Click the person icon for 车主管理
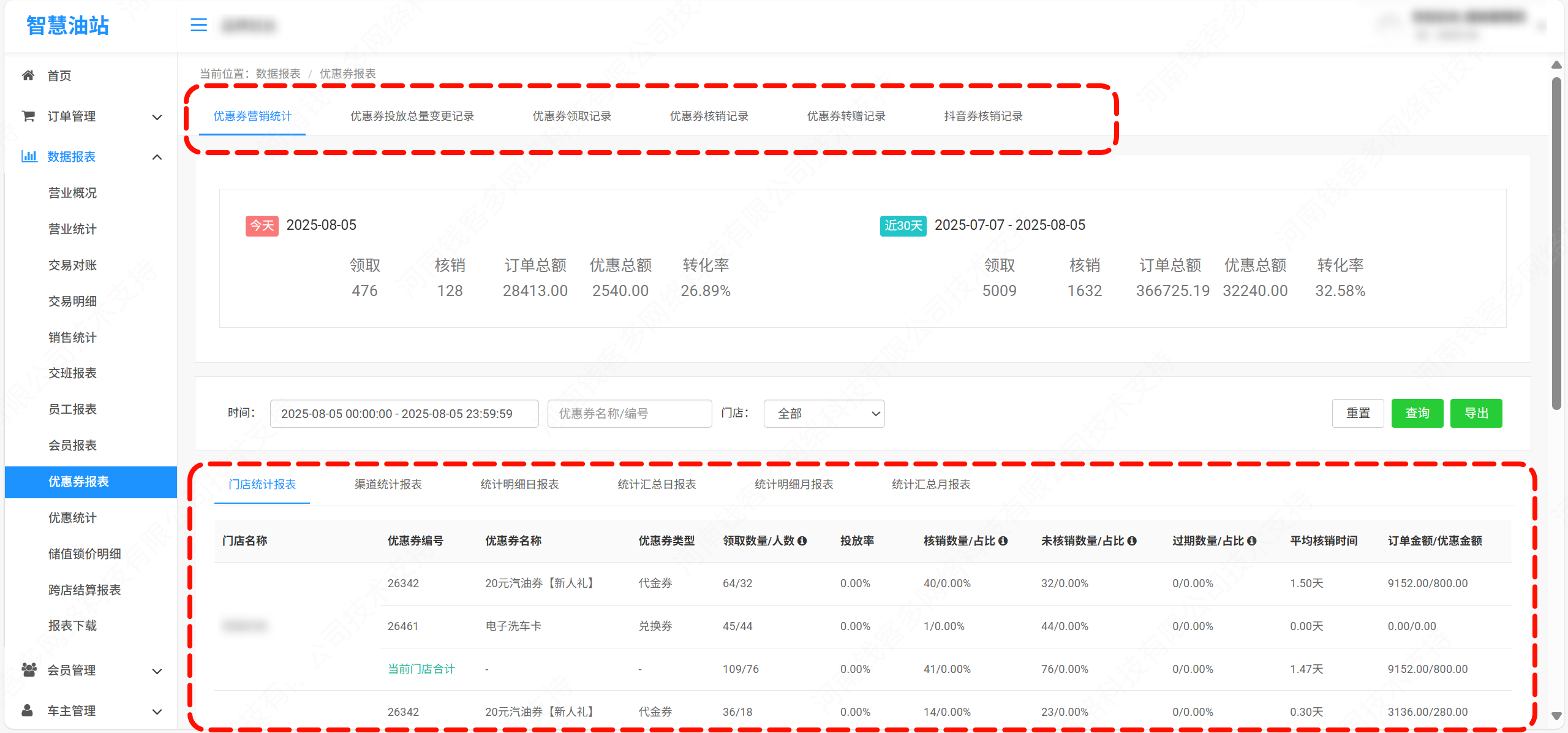 (x=28, y=710)
